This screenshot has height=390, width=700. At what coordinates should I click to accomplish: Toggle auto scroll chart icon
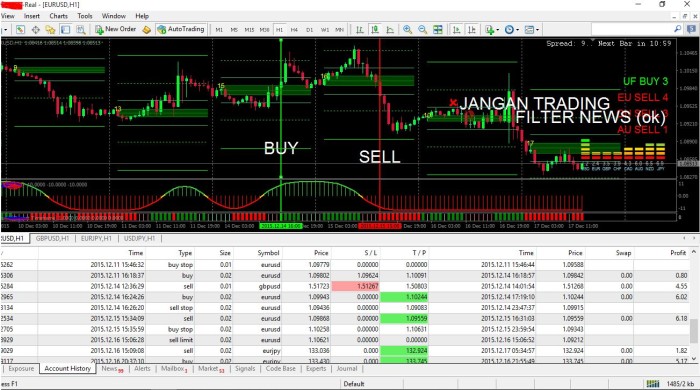456,29
